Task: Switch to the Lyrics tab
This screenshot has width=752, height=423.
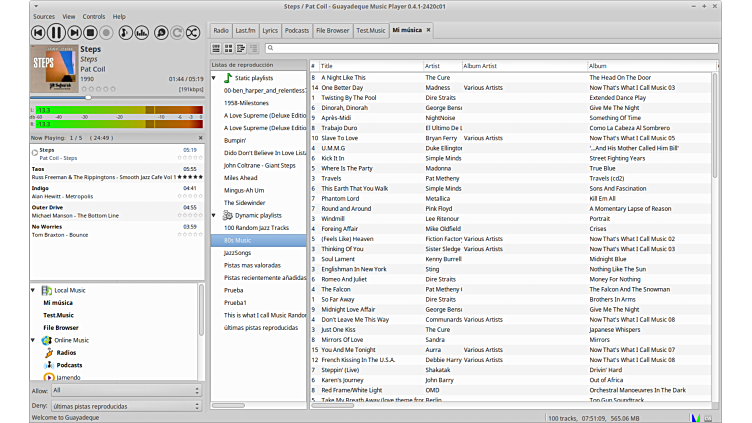Action: [x=270, y=30]
